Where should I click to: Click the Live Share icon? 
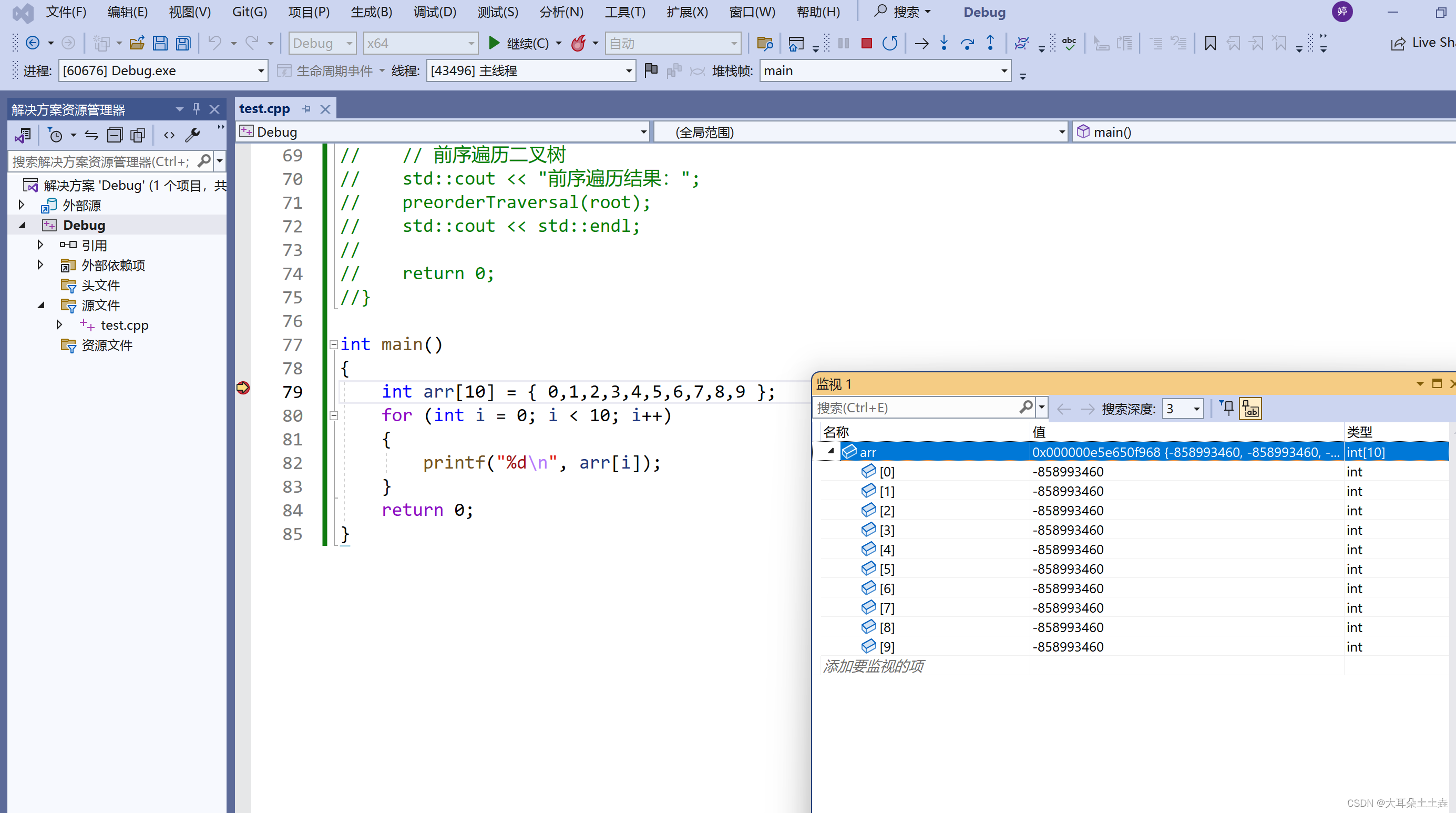click(x=1398, y=44)
